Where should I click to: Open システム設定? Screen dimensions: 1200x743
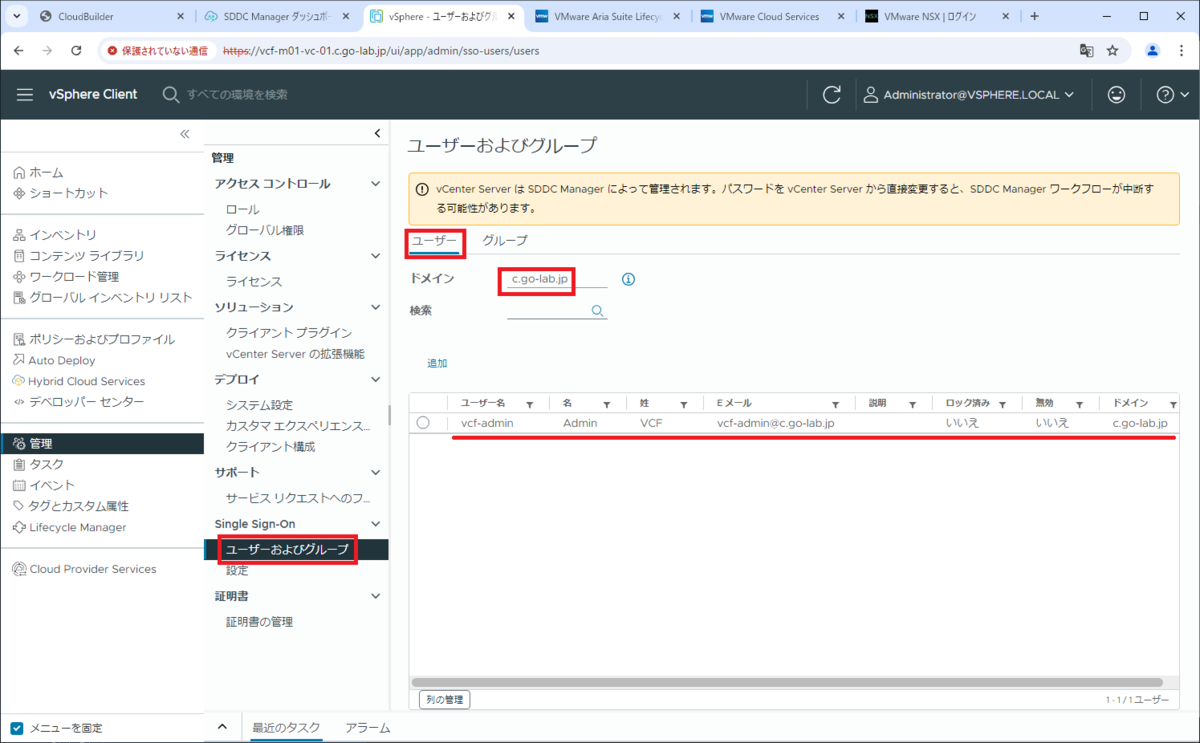tap(259, 405)
